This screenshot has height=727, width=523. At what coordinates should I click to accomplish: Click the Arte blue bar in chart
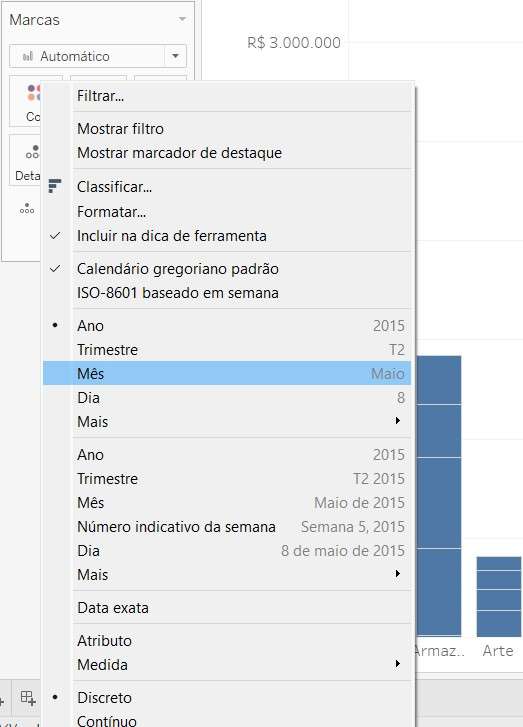[499, 596]
